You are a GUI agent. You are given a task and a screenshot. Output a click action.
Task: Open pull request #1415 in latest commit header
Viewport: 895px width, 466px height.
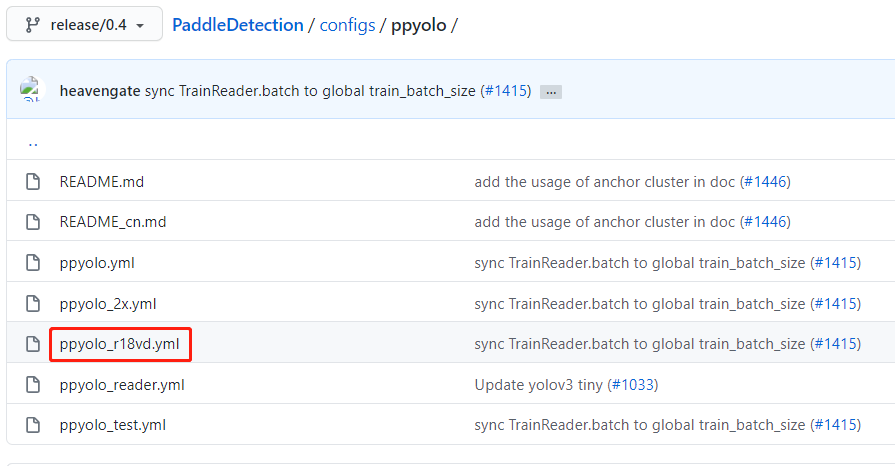(506, 91)
